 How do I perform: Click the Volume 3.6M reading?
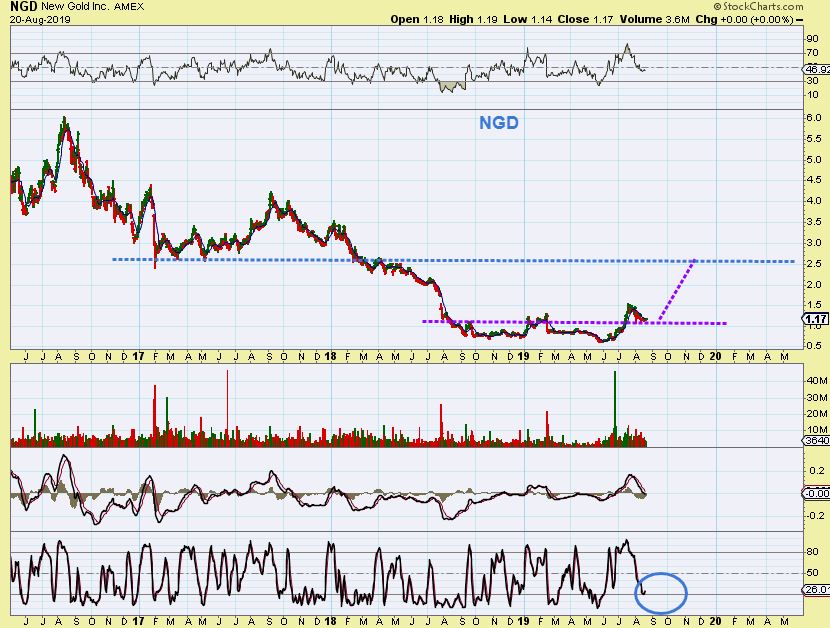655,20
